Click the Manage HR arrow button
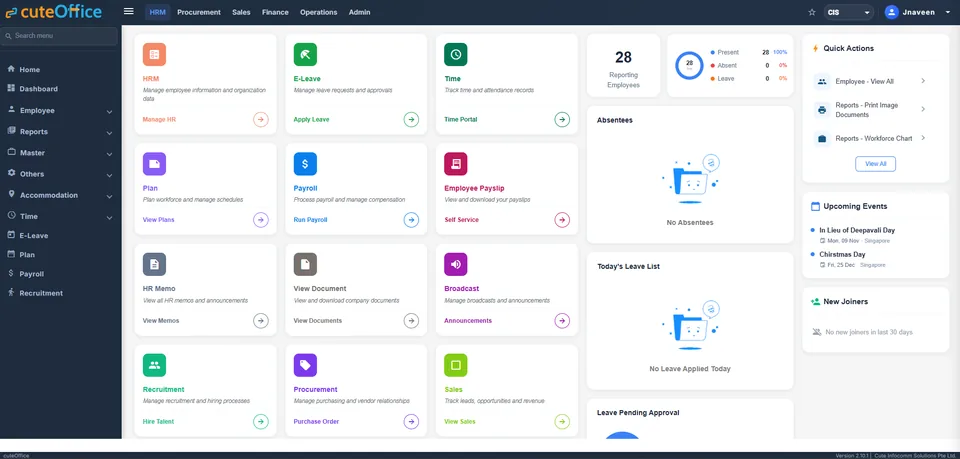This screenshot has height=459, width=960. (x=261, y=119)
